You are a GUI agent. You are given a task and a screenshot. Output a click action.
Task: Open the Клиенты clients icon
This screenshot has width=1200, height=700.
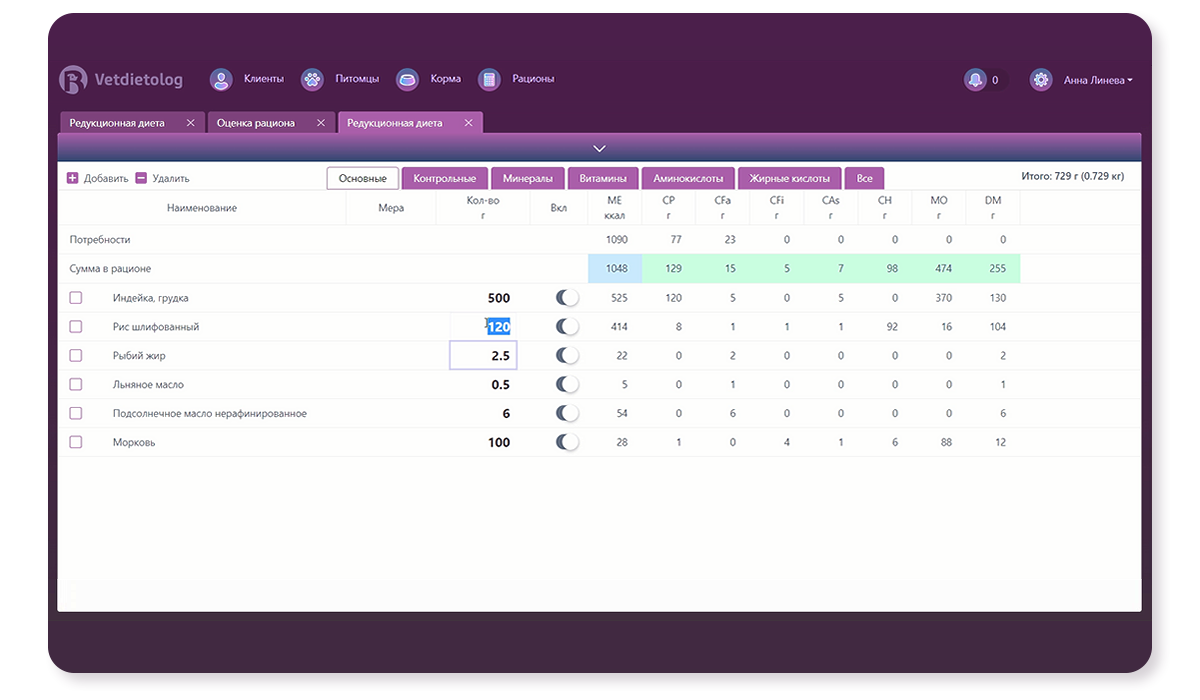pos(221,80)
